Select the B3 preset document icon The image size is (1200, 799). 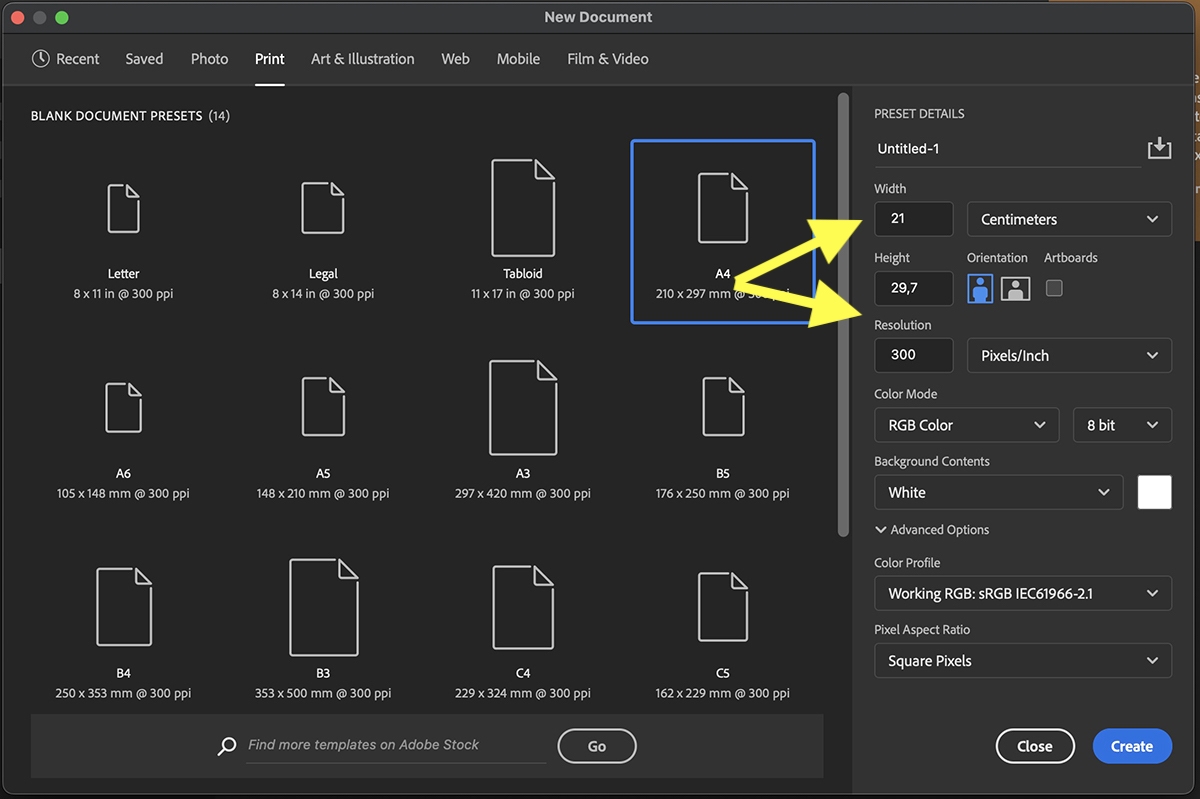pyautogui.click(x=323, y=607)
